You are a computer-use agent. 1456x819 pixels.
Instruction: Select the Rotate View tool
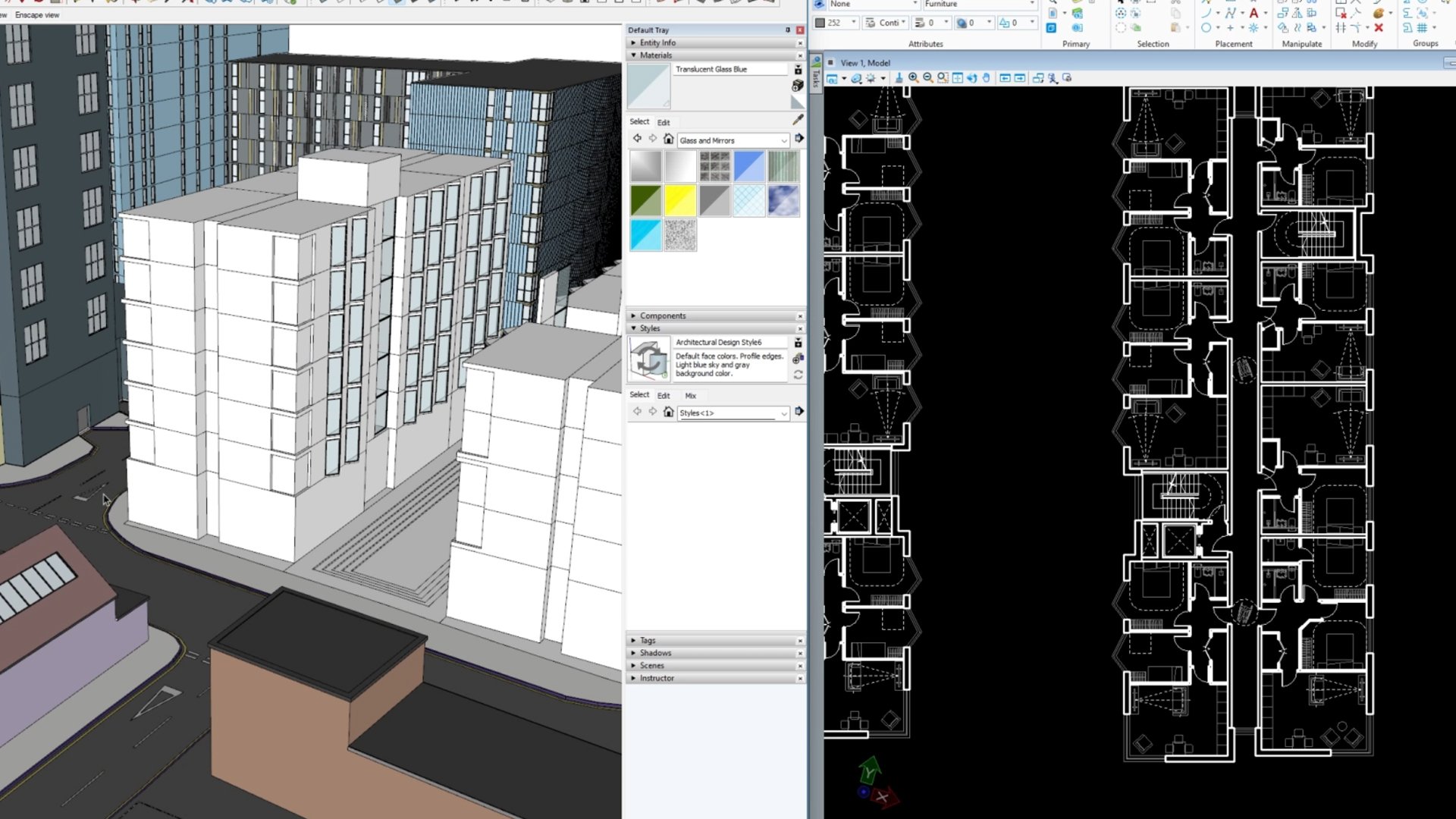[x=973, y=77]
